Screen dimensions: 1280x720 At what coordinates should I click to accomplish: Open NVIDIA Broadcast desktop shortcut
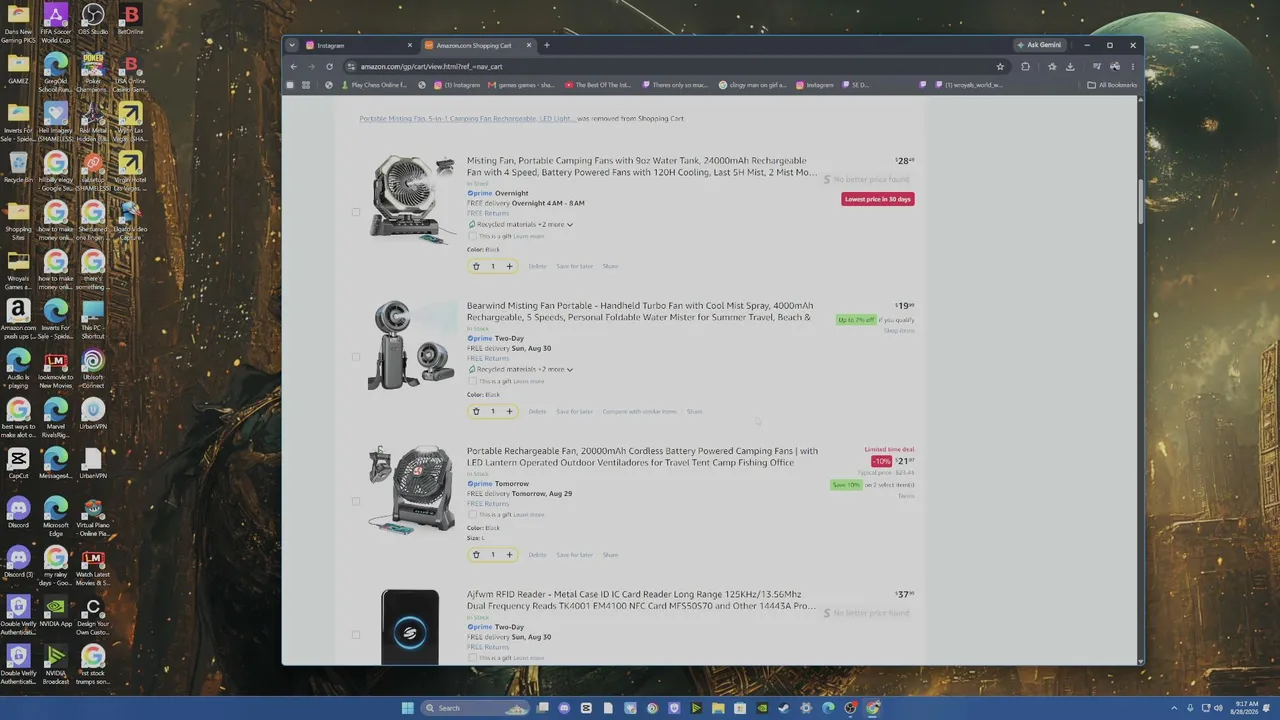coord(55,664)
